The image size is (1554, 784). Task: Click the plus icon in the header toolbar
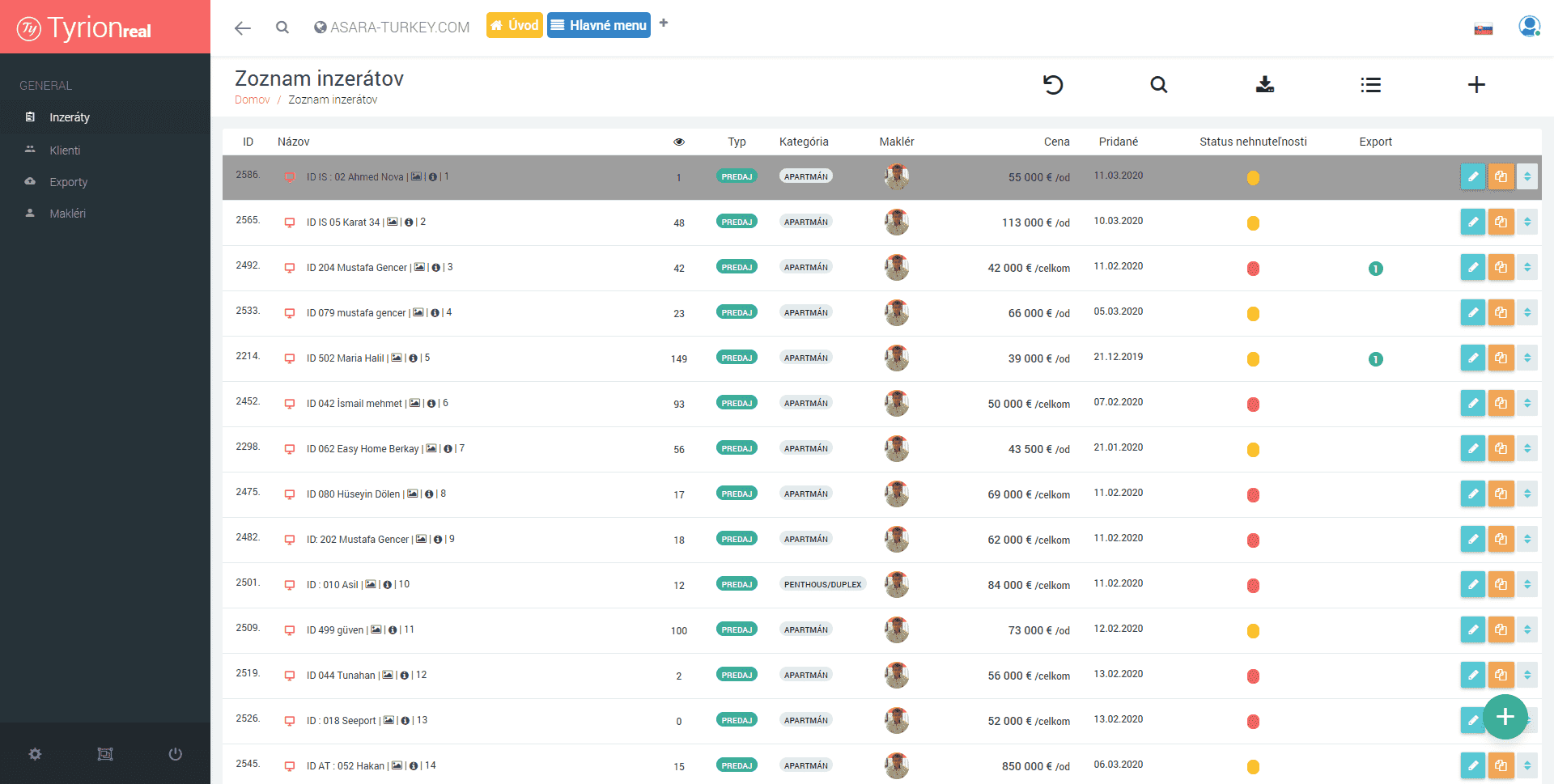coord(1476,85)
